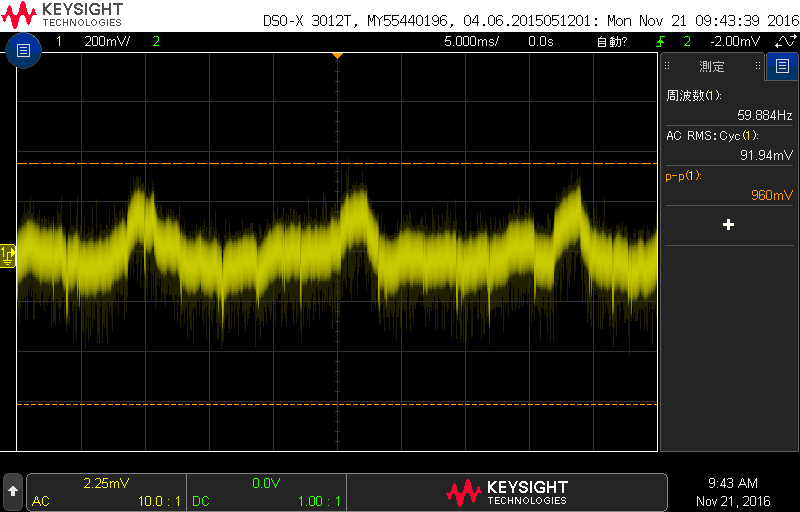This screenshot has width=800, height=512.
Task: Select the rising edge trigger slope icon
Action: click(x=661, y=41)
